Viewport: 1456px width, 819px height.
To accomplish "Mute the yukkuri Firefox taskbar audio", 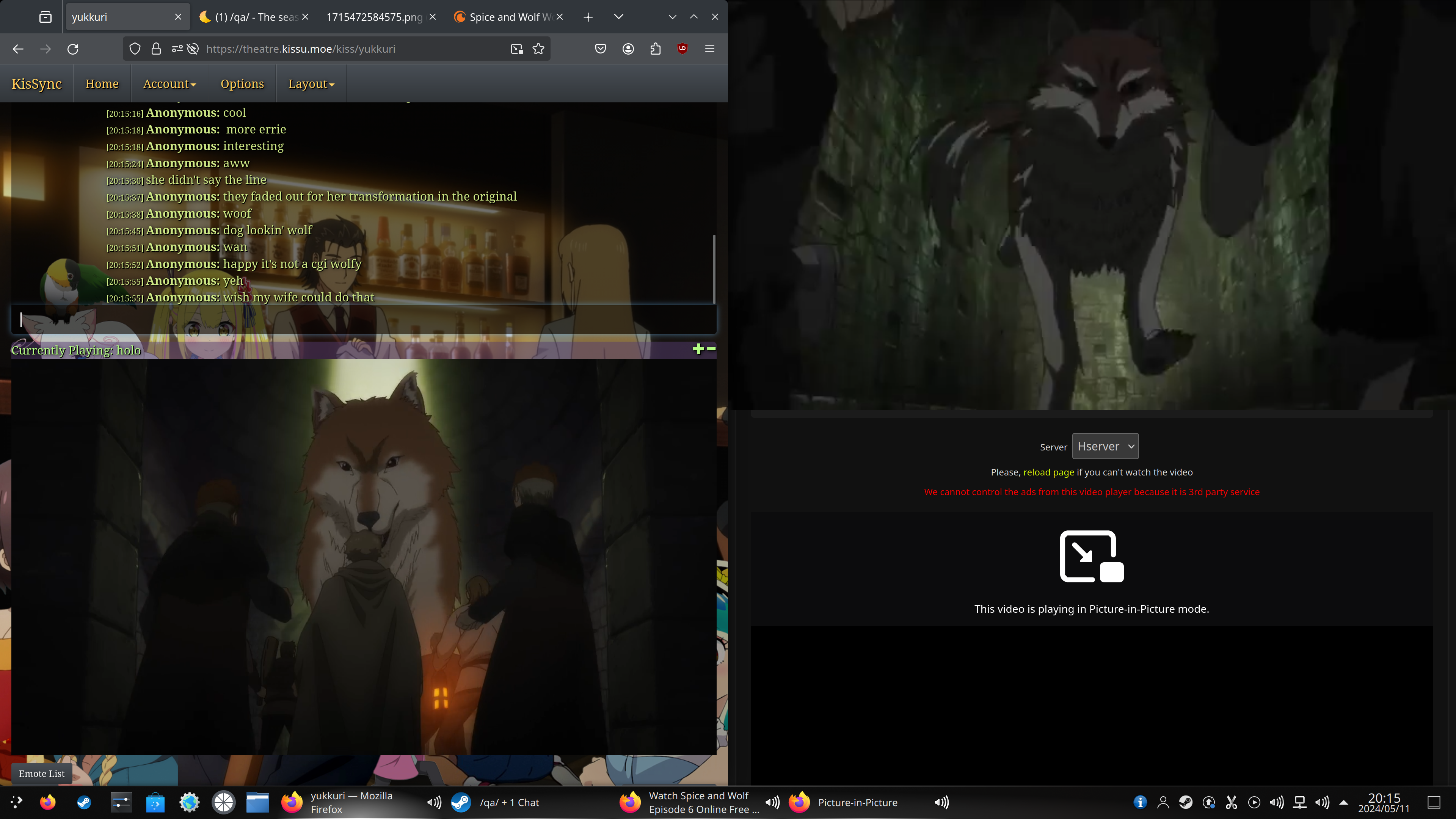I will 434,802.
